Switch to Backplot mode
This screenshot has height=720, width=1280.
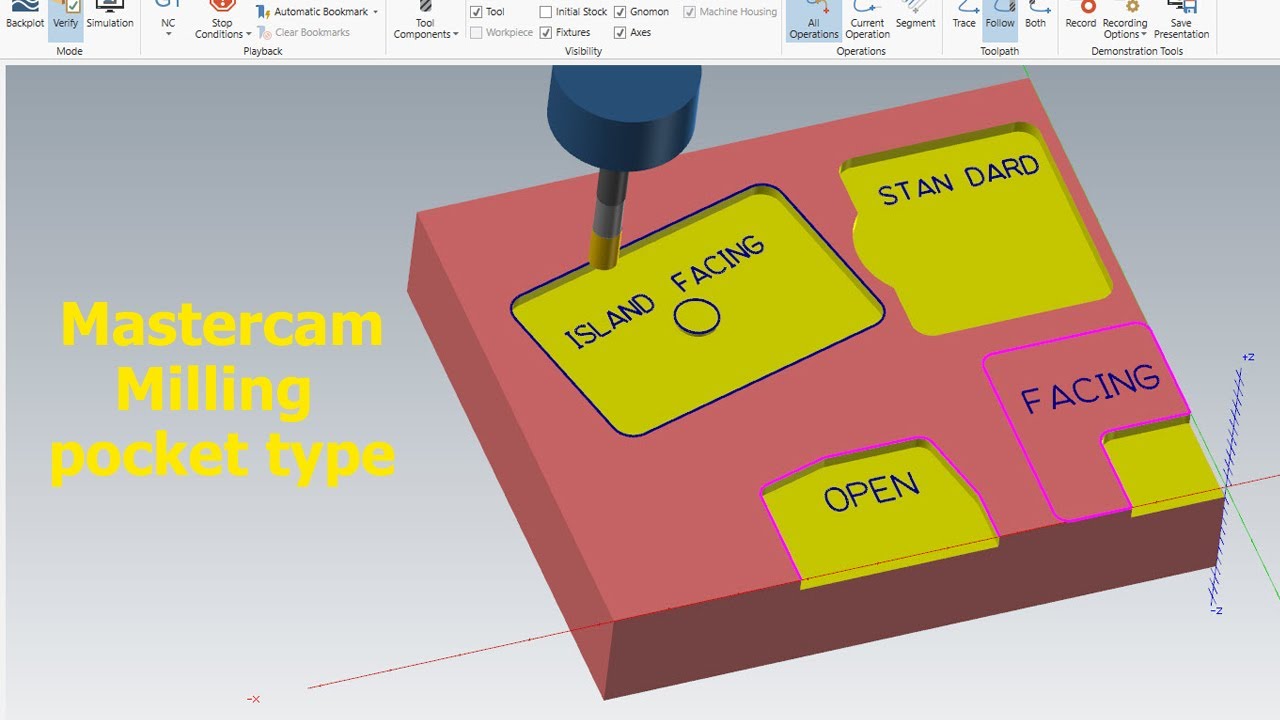coord(25,18)
